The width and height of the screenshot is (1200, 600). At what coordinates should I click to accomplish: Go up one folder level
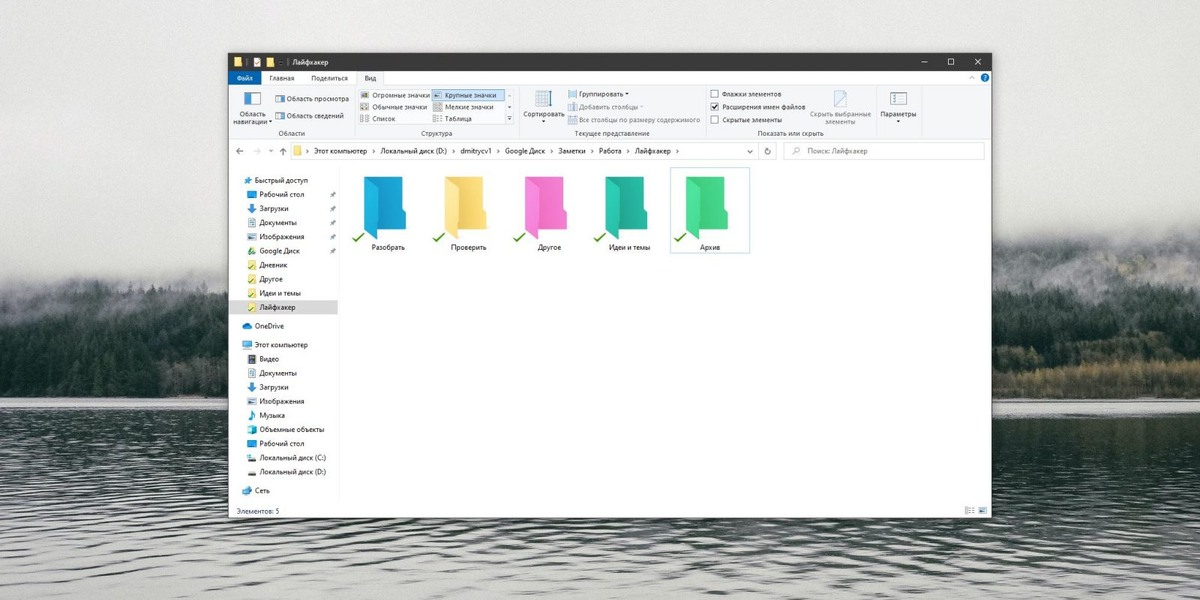pyautogui.click(x=282, y=151)
